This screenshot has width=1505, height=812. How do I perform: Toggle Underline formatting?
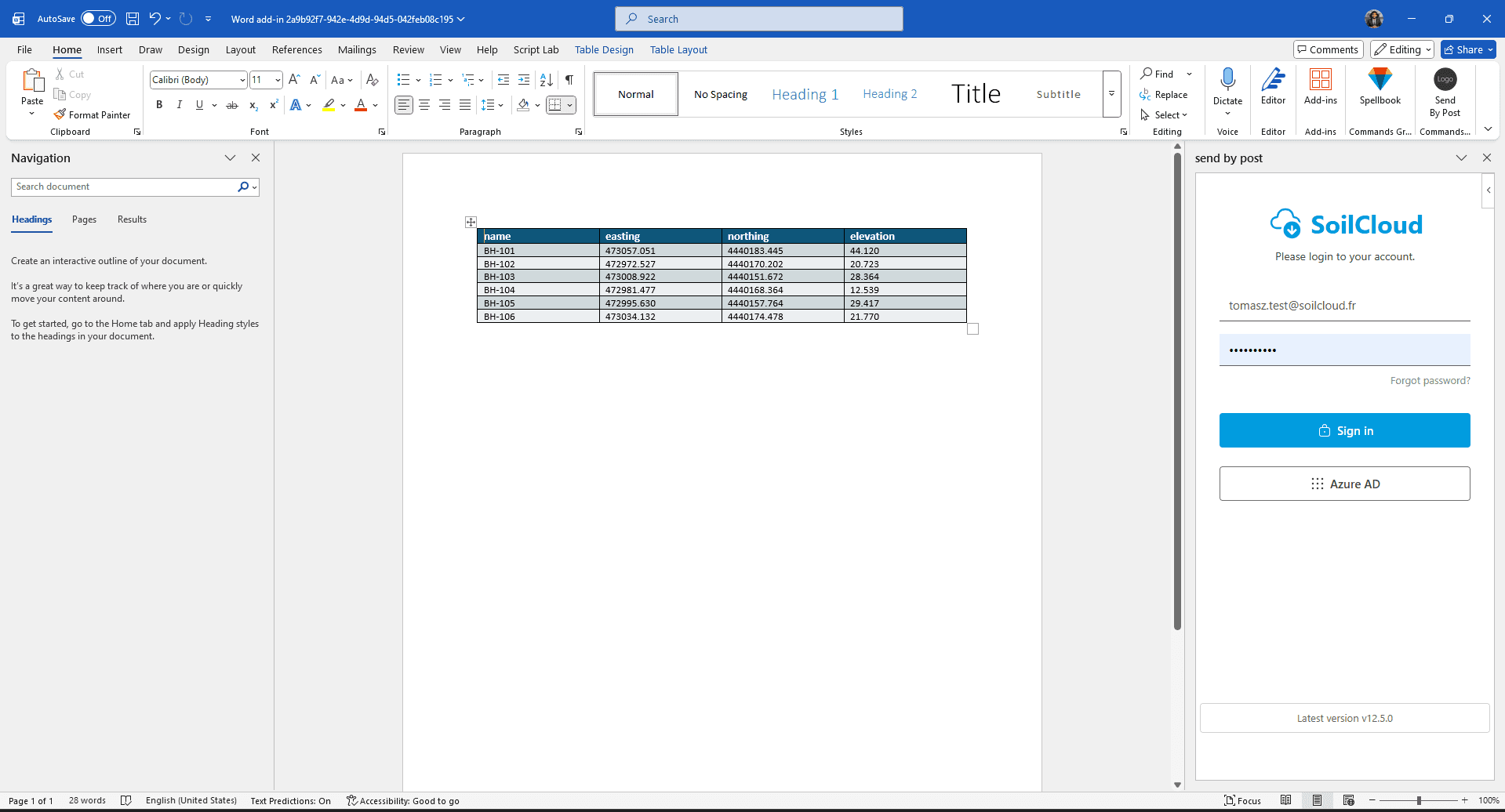199,105
